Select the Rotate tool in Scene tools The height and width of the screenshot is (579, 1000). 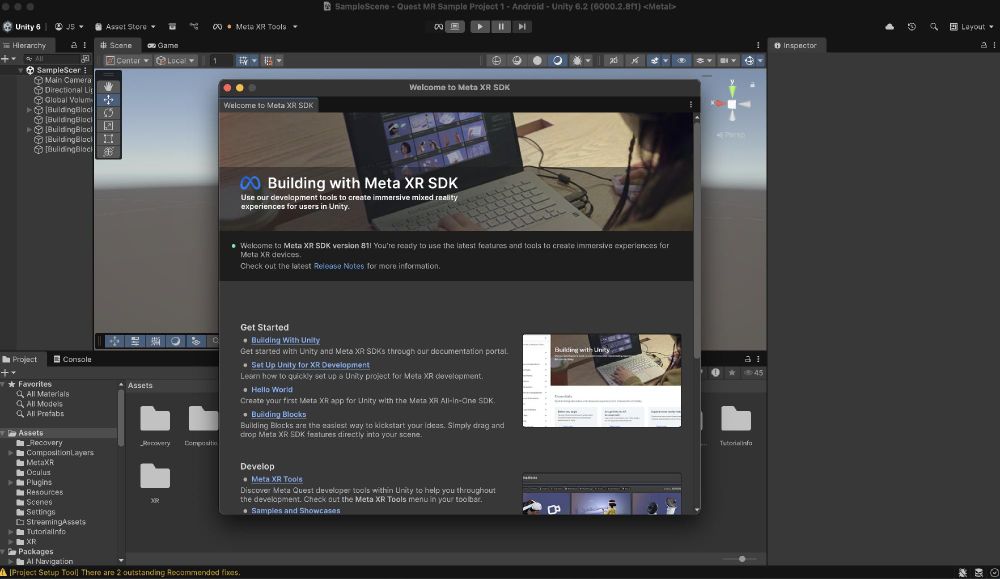coord(108,113)
